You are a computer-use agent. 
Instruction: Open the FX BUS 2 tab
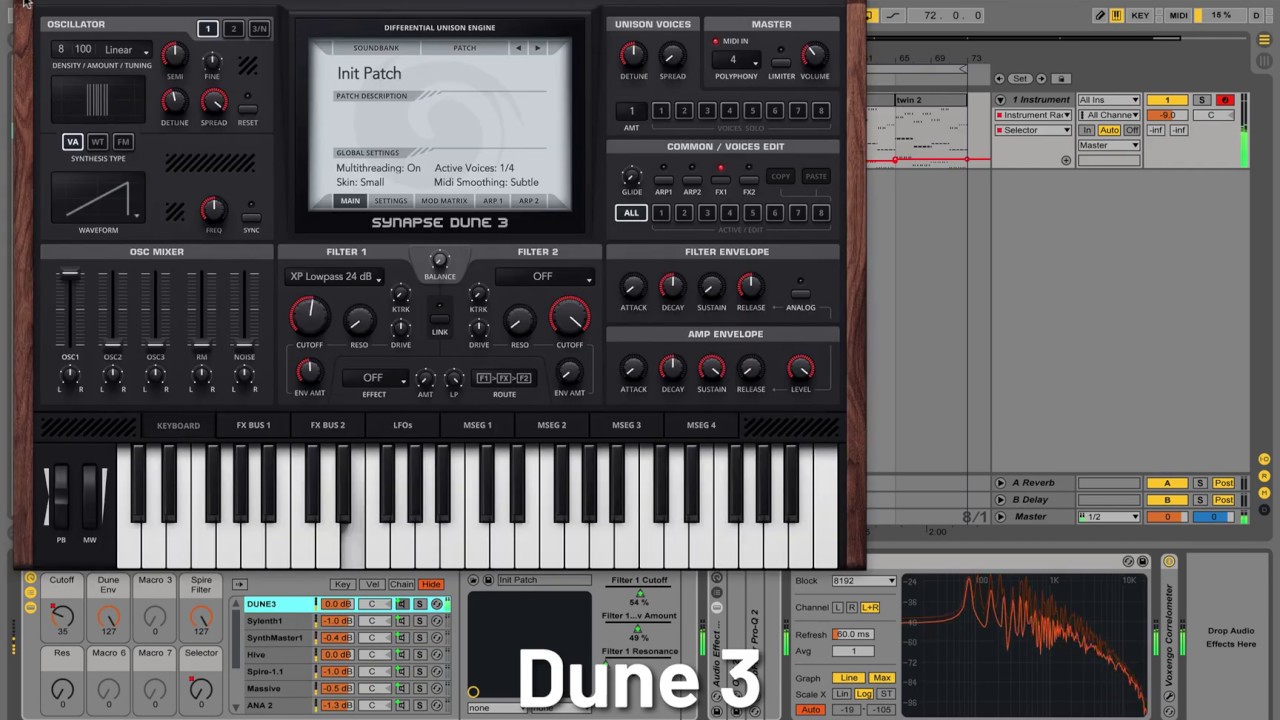327,426
